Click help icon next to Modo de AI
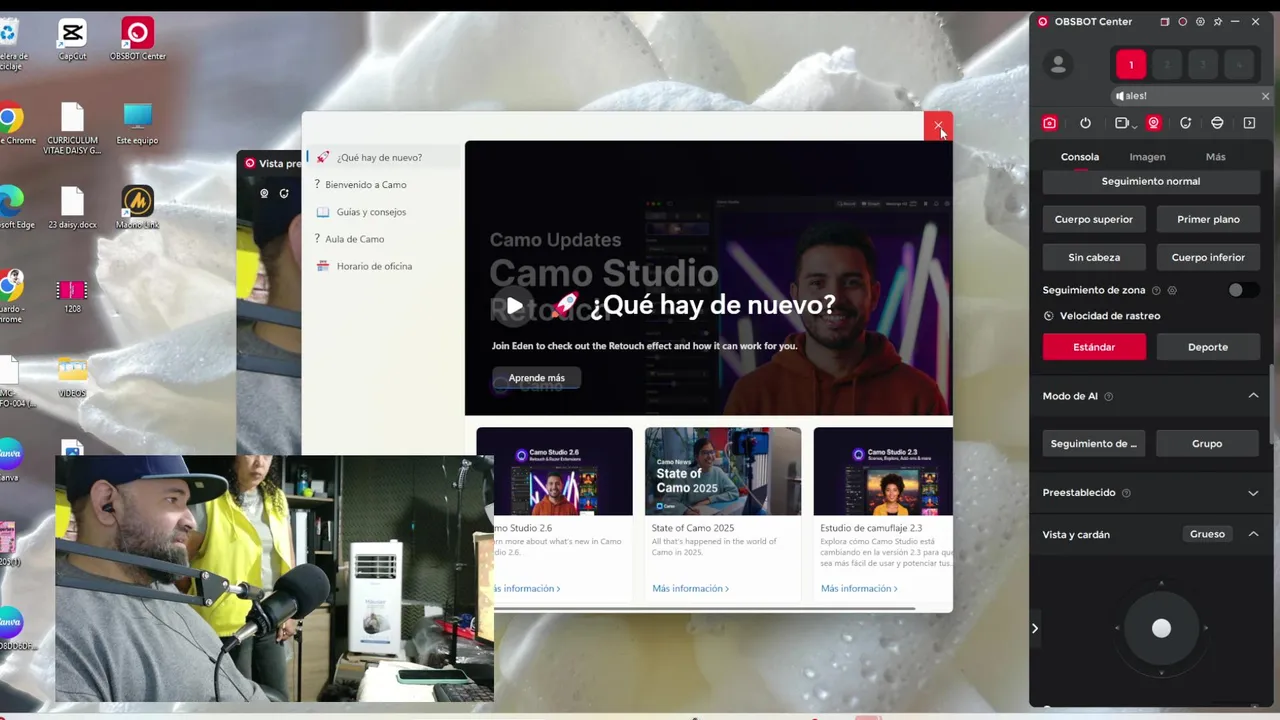 coord(1108,396)
